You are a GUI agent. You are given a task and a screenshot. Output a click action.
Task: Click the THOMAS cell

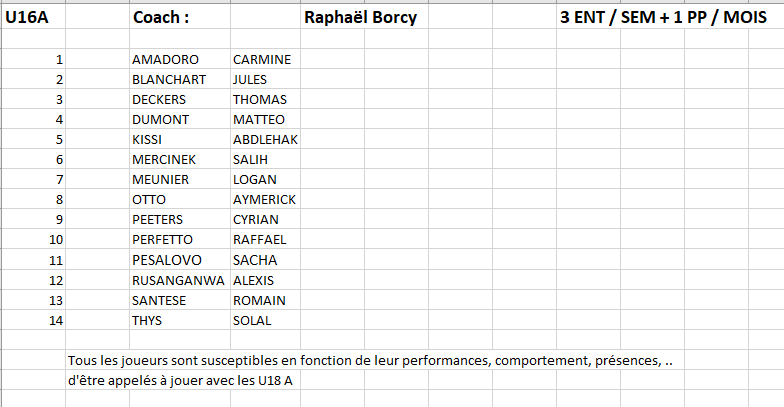pyautogui.click(x=266, y=100)
